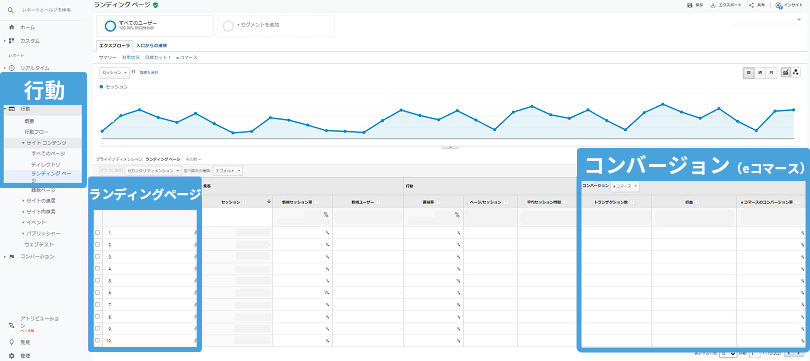Screen dimensions: 810x361
Task: Tick the checkbox for table row 5
Action: click(x=98, y=280)
